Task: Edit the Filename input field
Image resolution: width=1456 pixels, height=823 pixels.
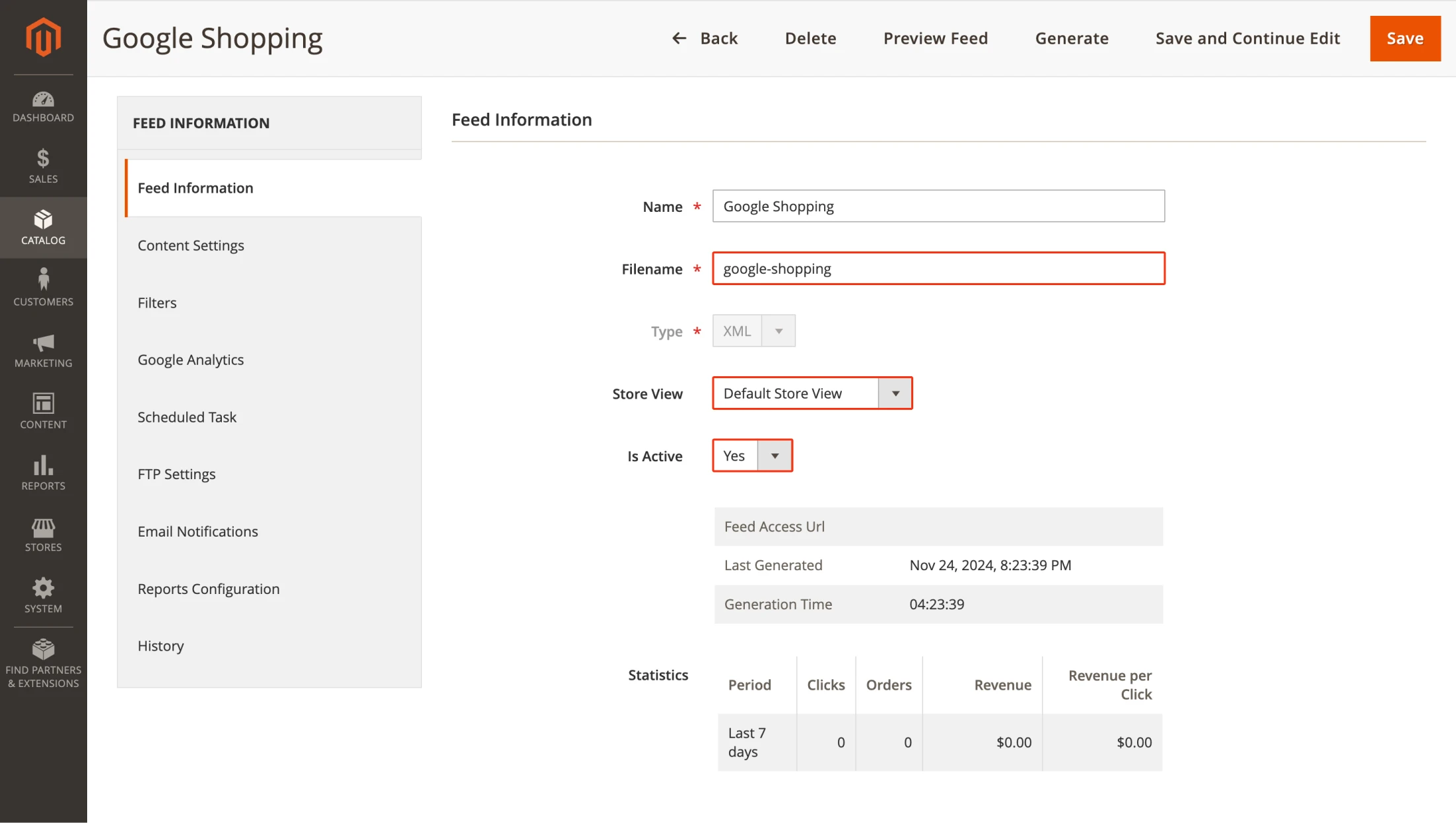Action: (x=938, y=269)
